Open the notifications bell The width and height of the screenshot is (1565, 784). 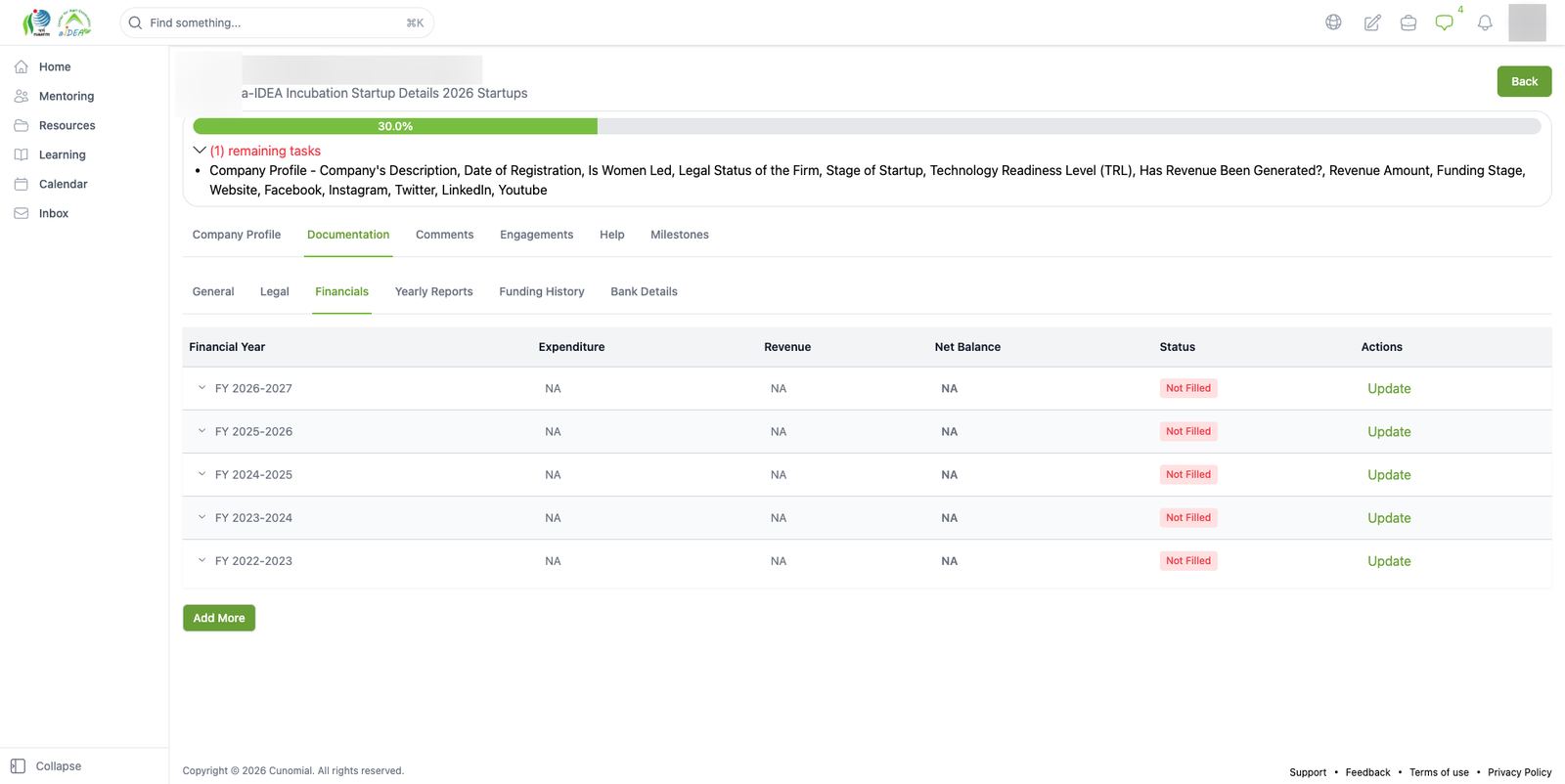(x=1485, y=22)
